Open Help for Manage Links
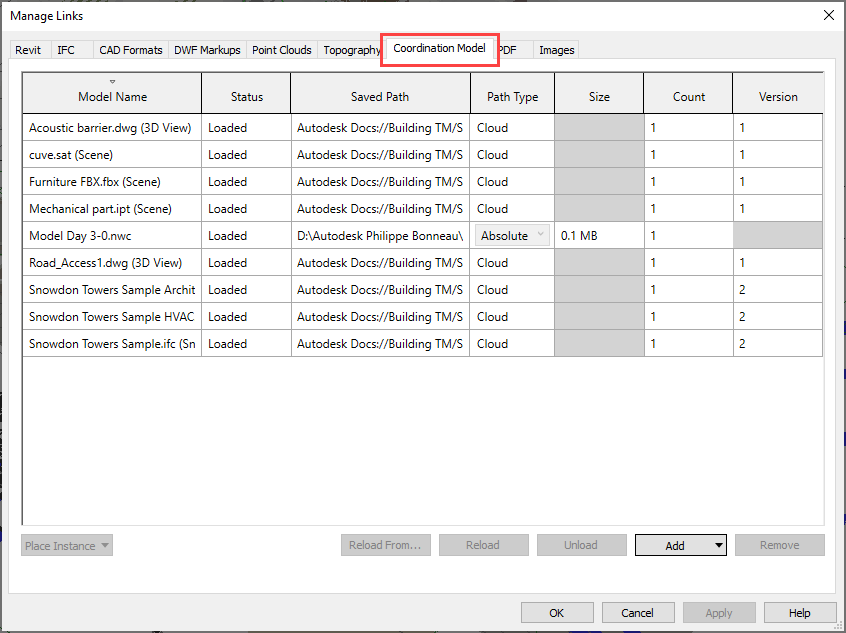The width and height of the screenshot is (846, 633). [x=799, y=613]
